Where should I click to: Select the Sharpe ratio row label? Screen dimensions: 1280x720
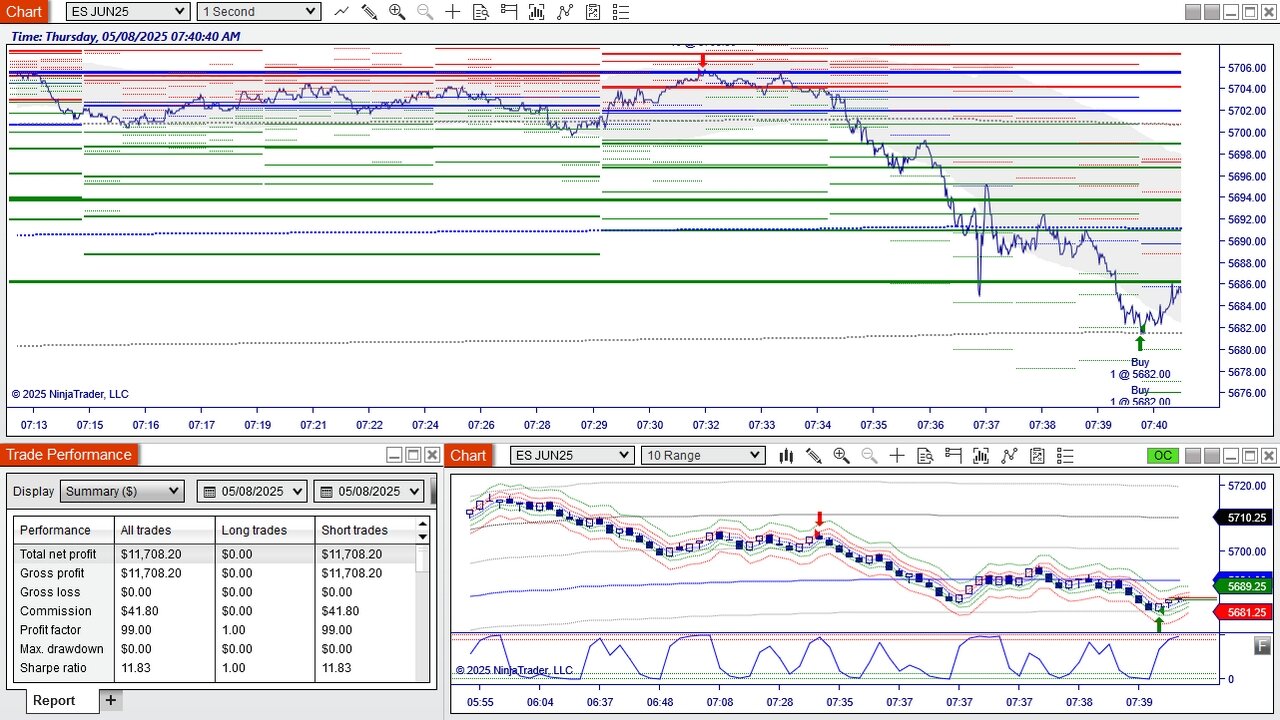click(x=54, y=668)
